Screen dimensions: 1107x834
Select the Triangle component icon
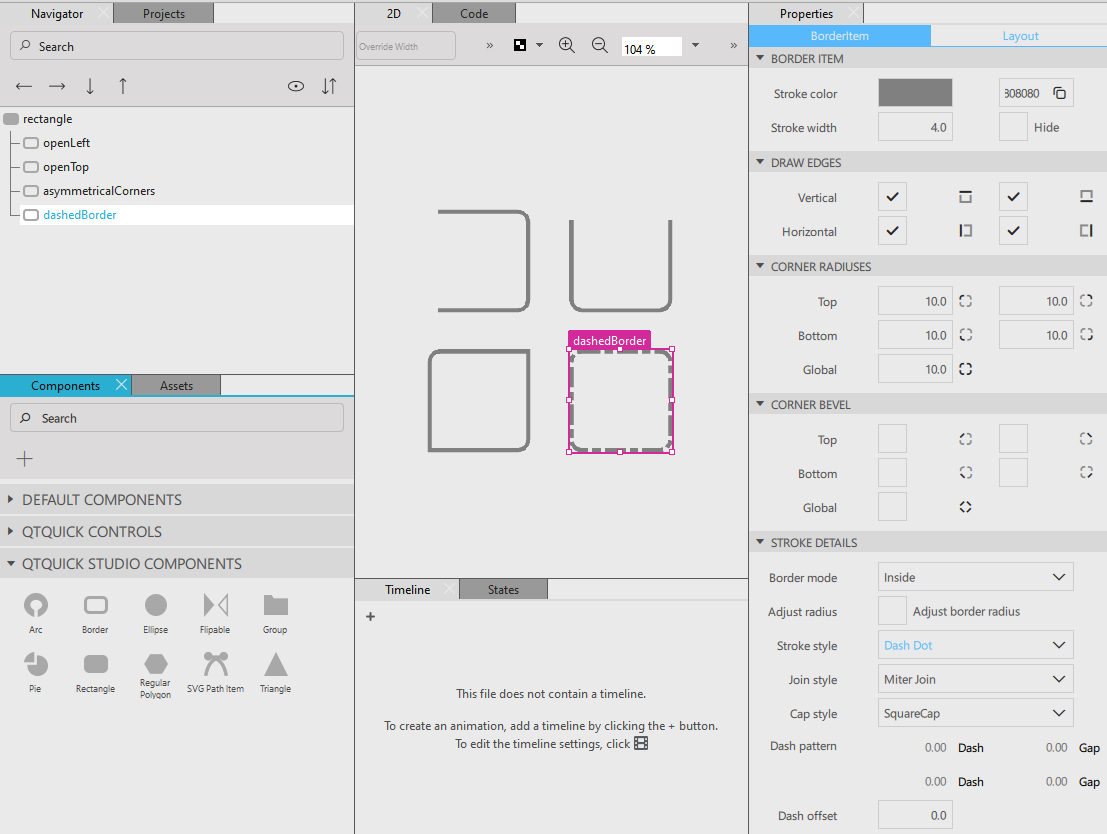tap(275, 664)
